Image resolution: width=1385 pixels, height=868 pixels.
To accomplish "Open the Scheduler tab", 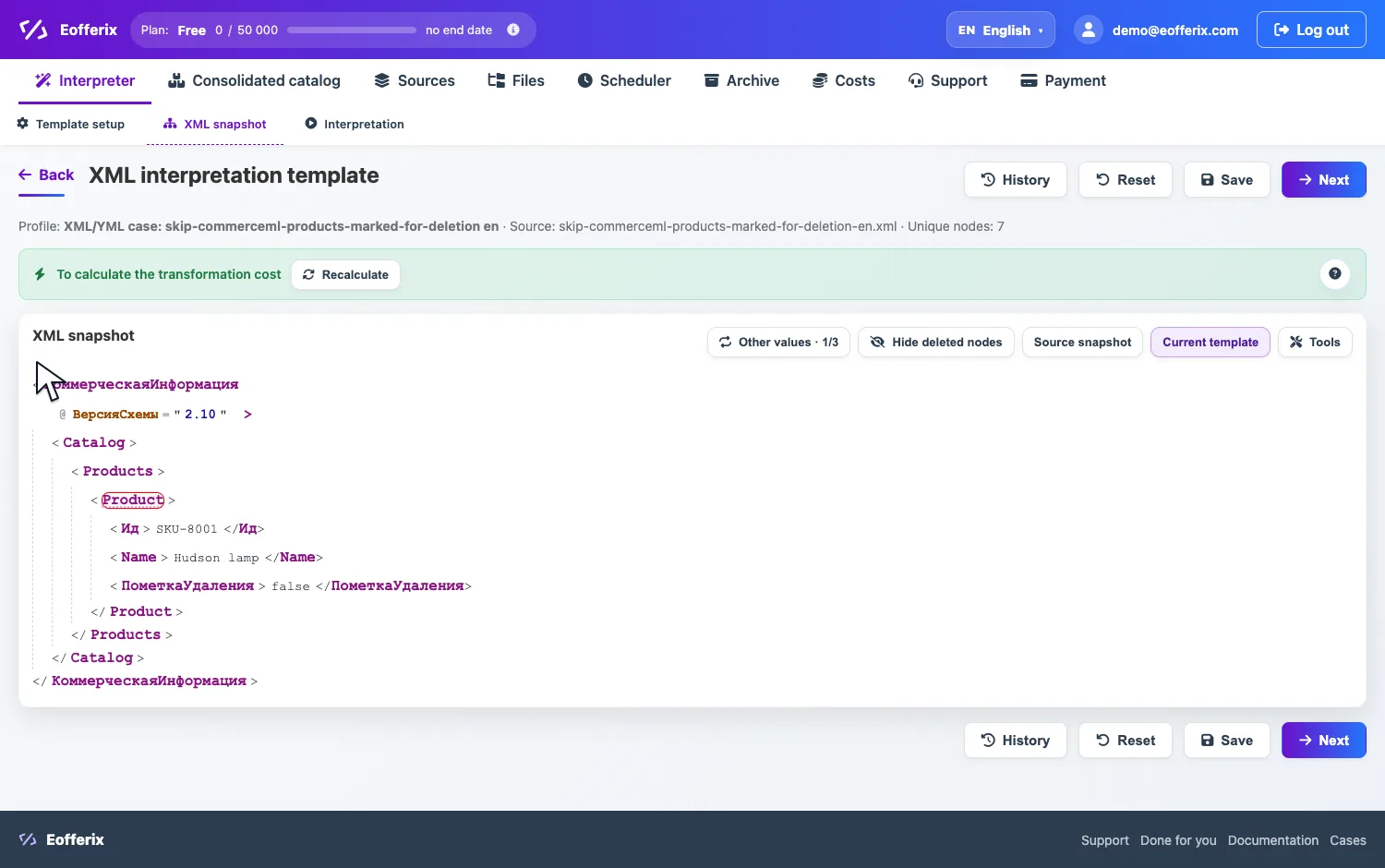I will tap(624, 80).
